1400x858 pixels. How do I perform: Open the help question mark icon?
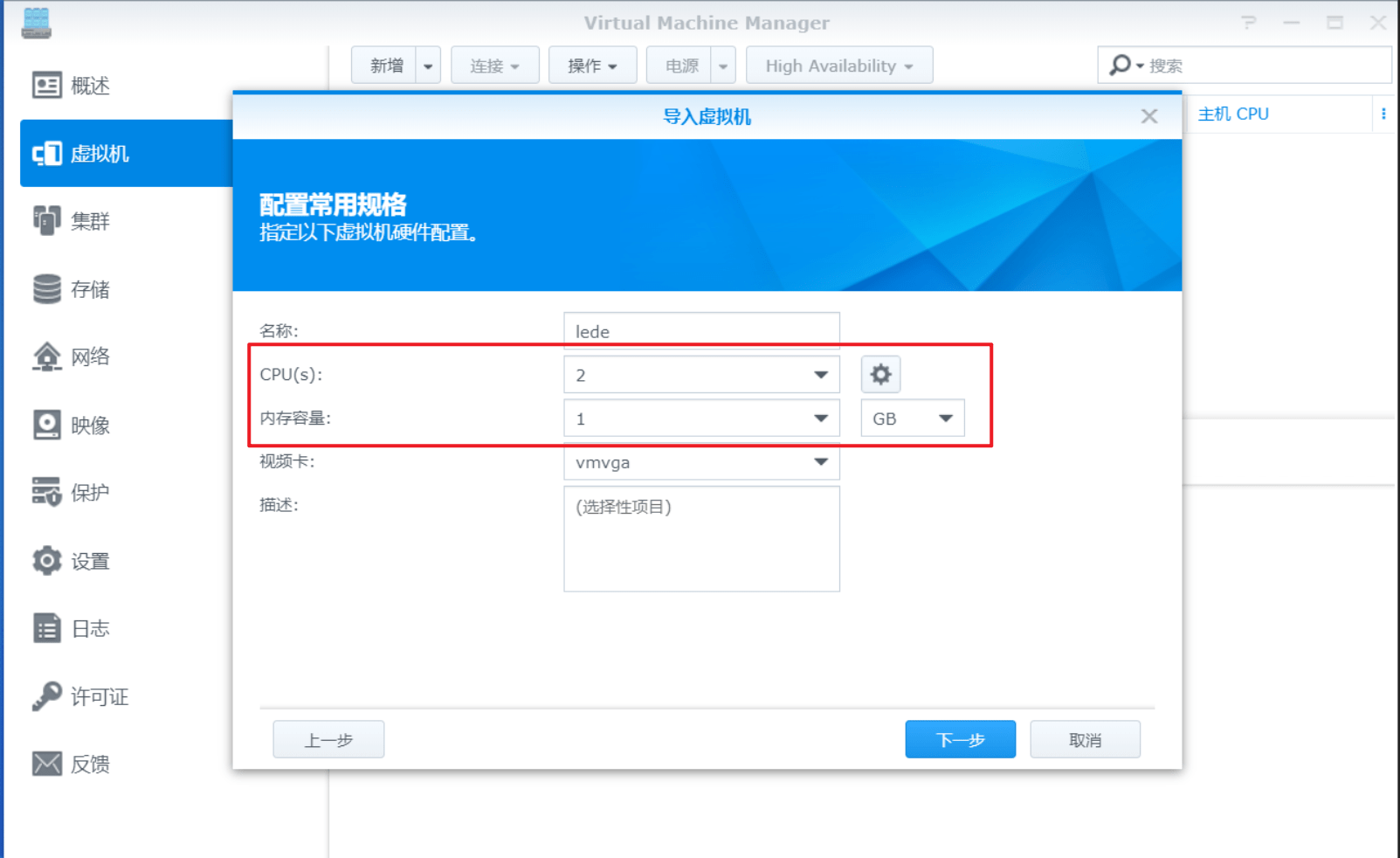(x=1249, y=23)
